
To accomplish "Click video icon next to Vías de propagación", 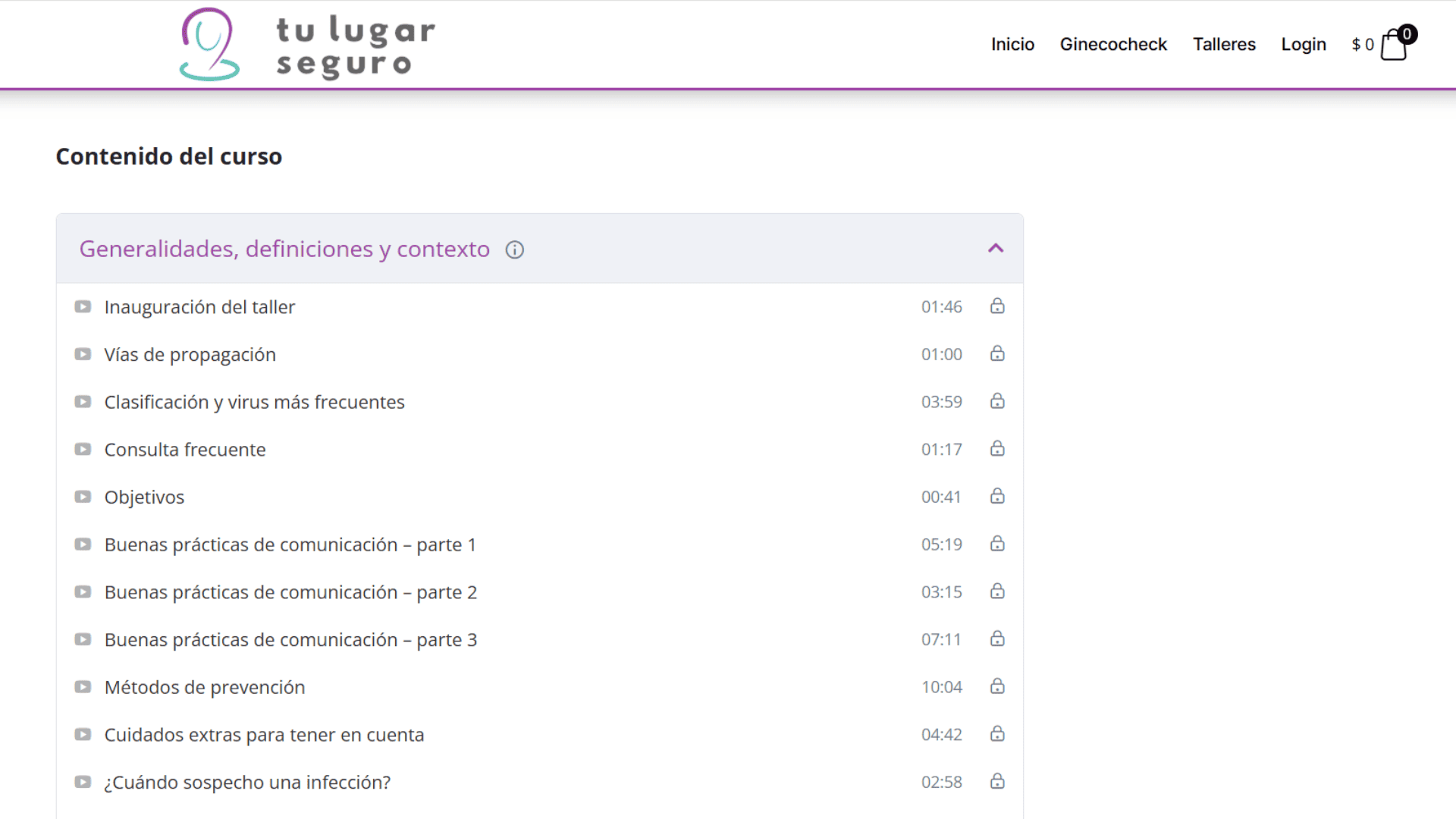I will coord(83,354).
